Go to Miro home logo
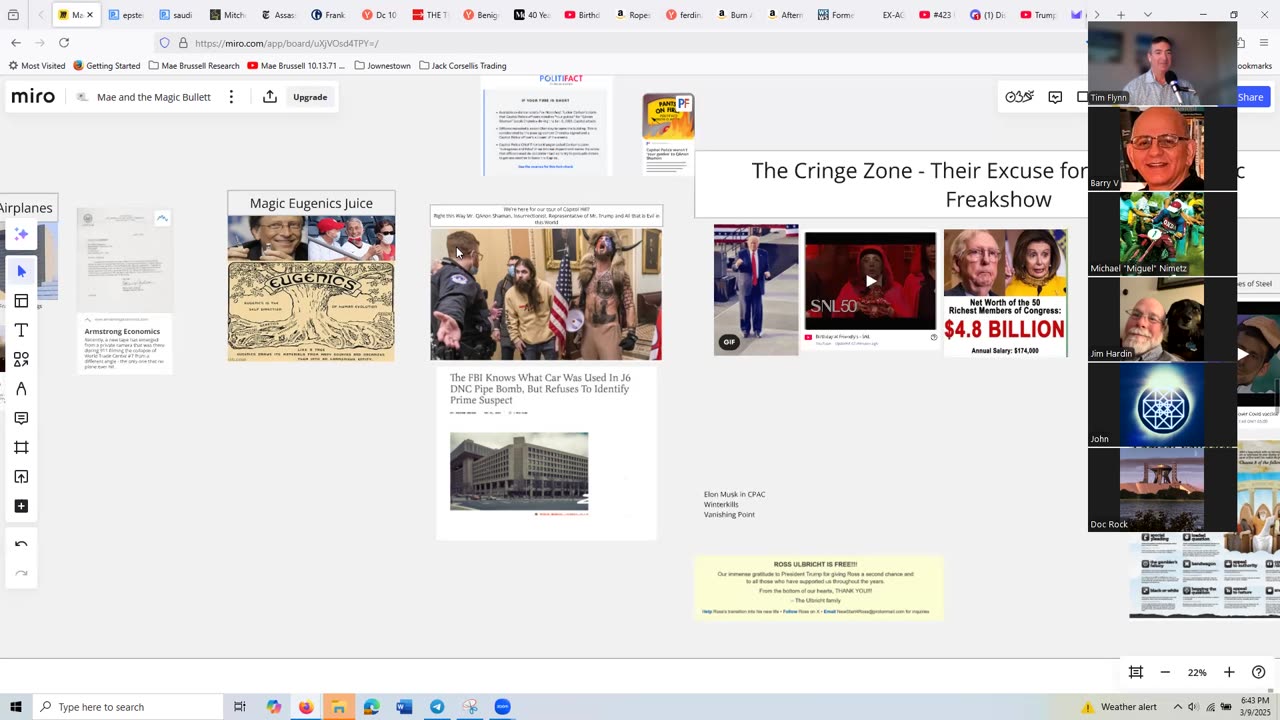Screen dimensions: 1280x720 pyautogui.click(x=33, y=97)
